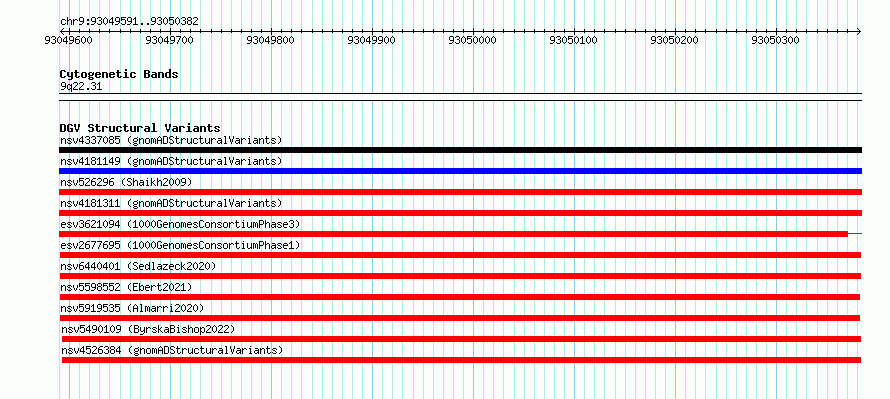Select the 9q22.31 band label
Screen dimensions: 890x399
(81, 87)
